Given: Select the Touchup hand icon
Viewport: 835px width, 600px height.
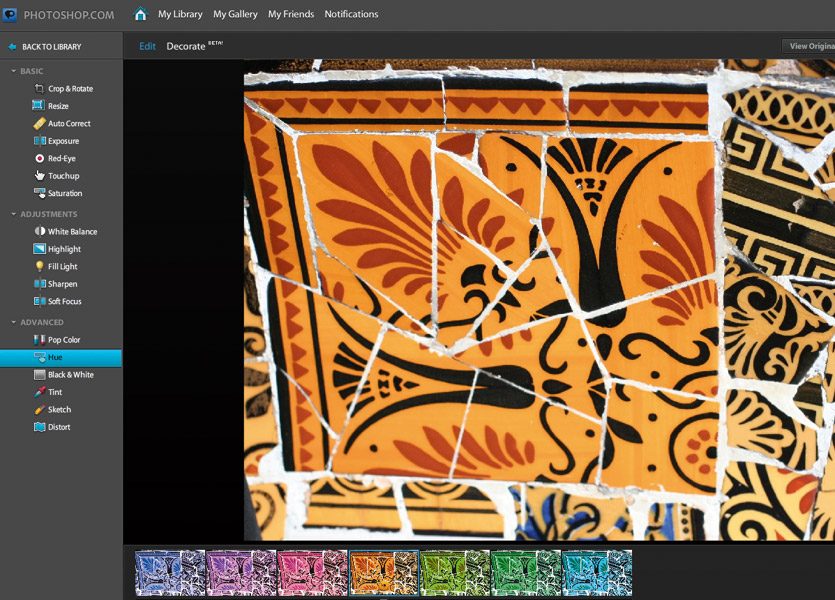Looking at the screenshot, I should (39, 176).
